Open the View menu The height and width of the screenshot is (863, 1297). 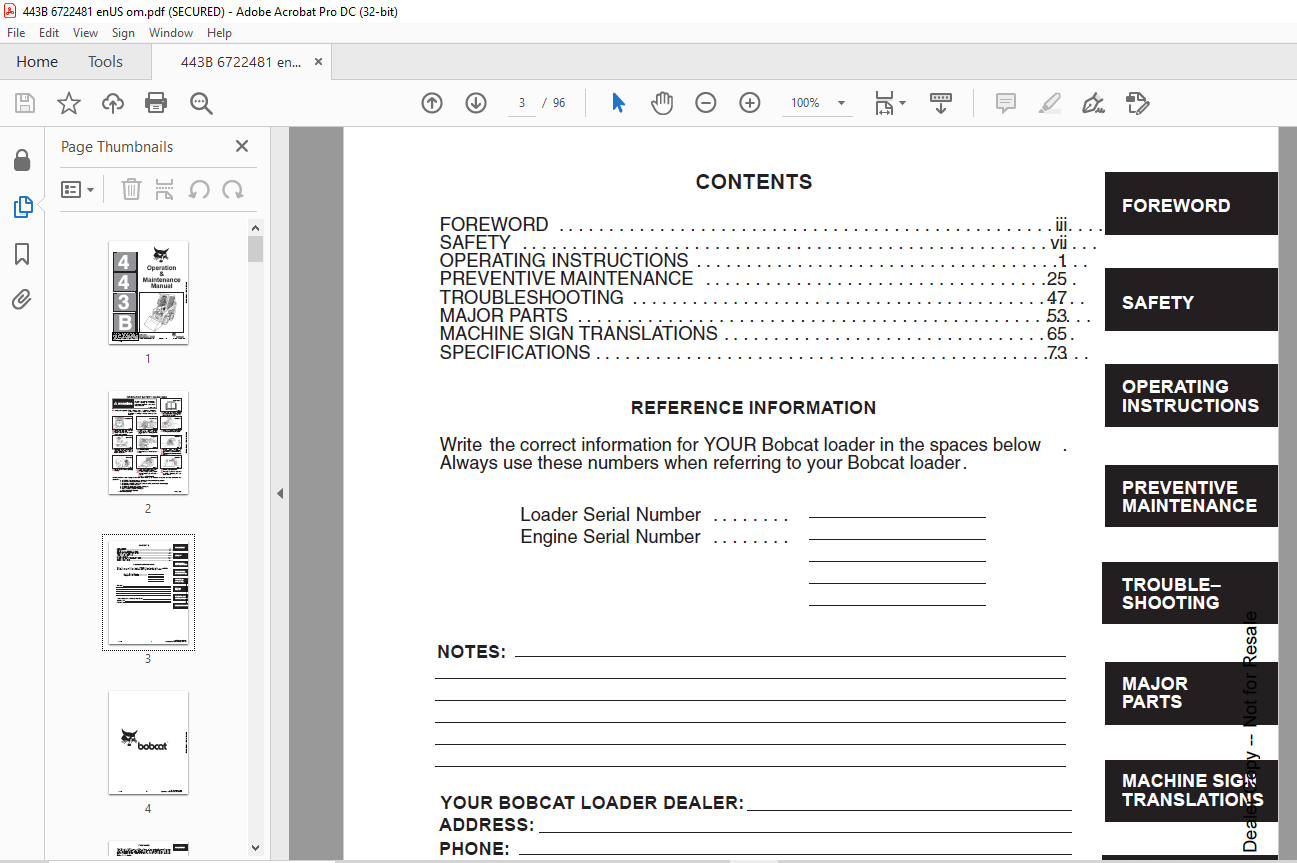pyautogui.click(x=86, y=33)
